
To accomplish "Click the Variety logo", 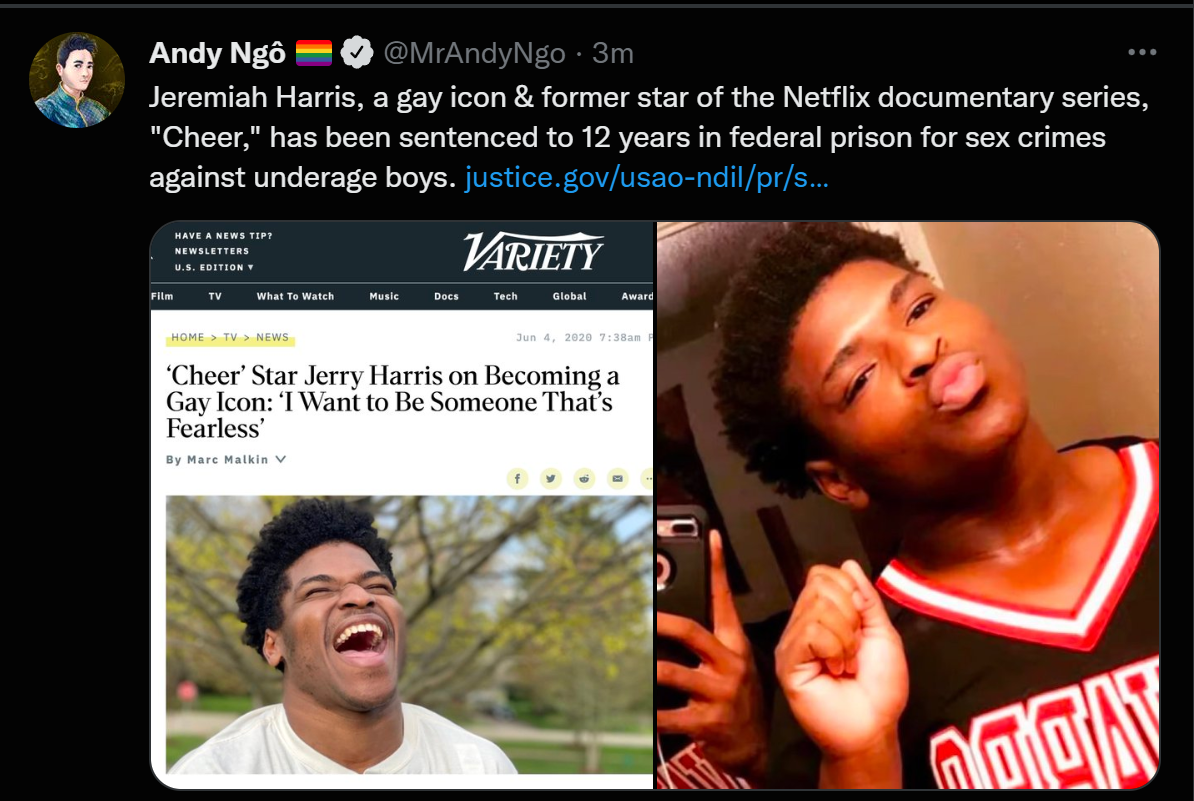I will (533, 251).
